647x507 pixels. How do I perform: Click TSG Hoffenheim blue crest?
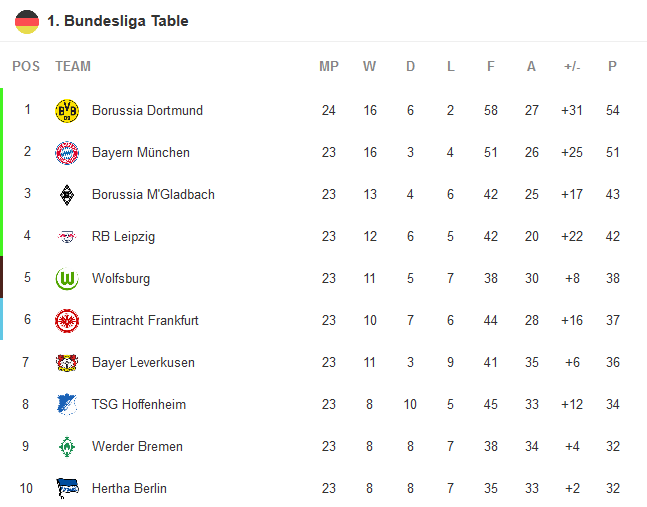[x=67, y=404]
